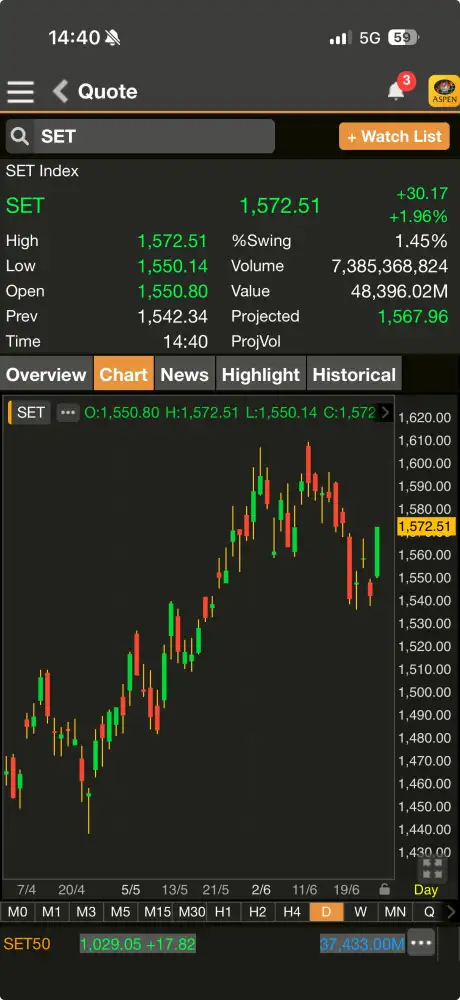Open chart options dots beside SET
This screenshot has height=1000, width=460.
pos(68,413)
